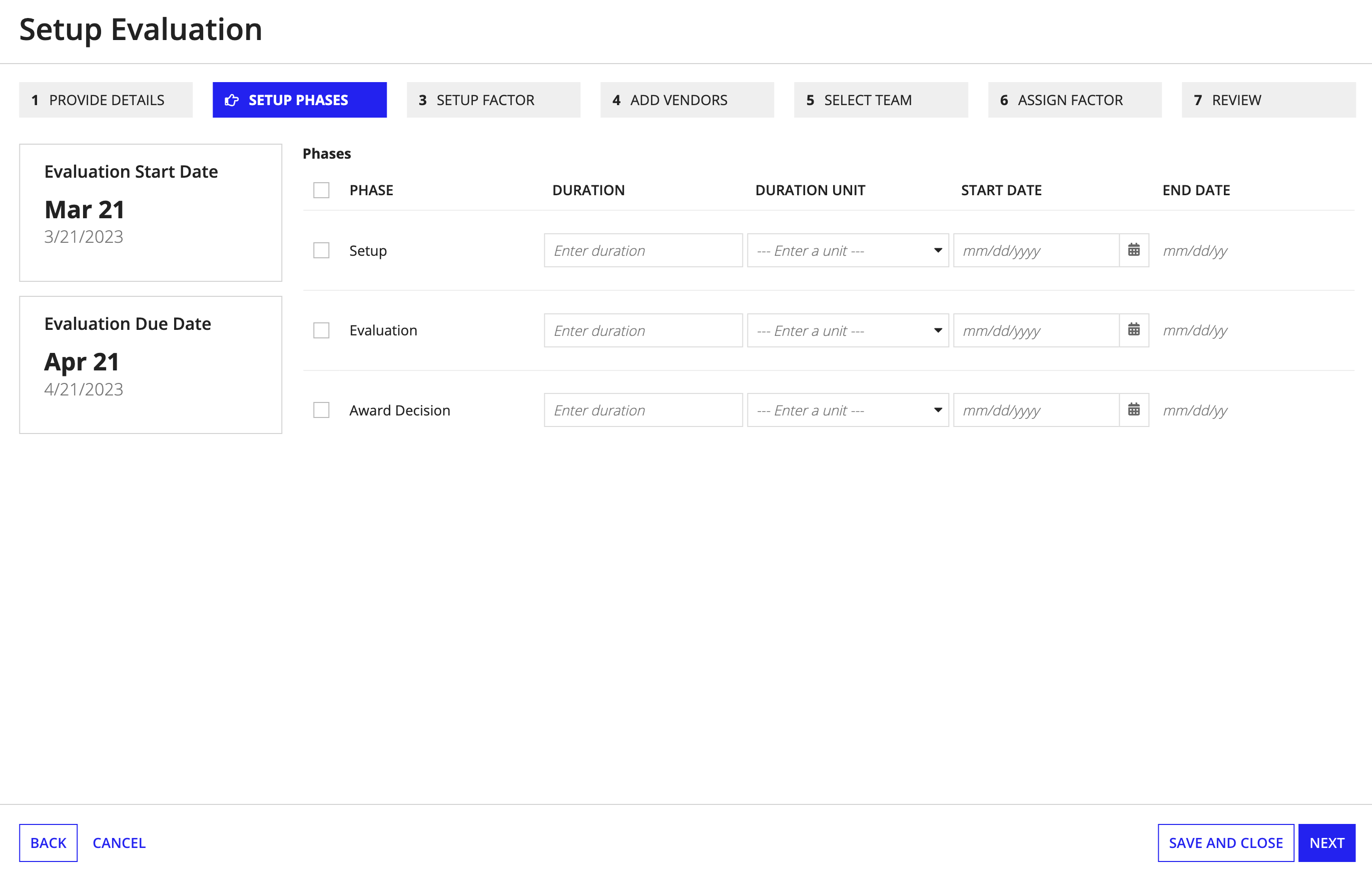Image resolution: width=1372 pixels, height=873 pixels.
Task: Click Save and Close button
Action: pyautogui.click(x=1225, y=842)
